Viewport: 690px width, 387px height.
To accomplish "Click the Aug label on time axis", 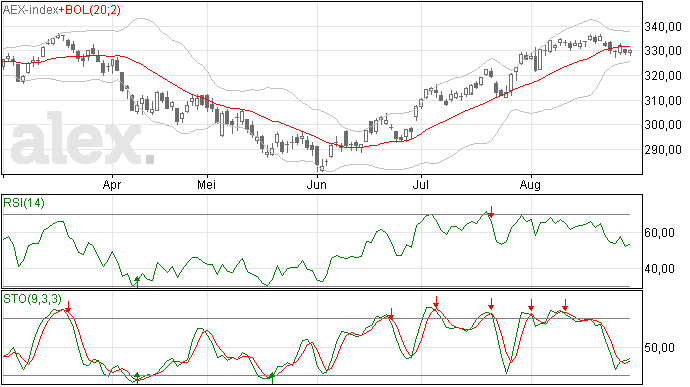I will [x=530, y=184].
